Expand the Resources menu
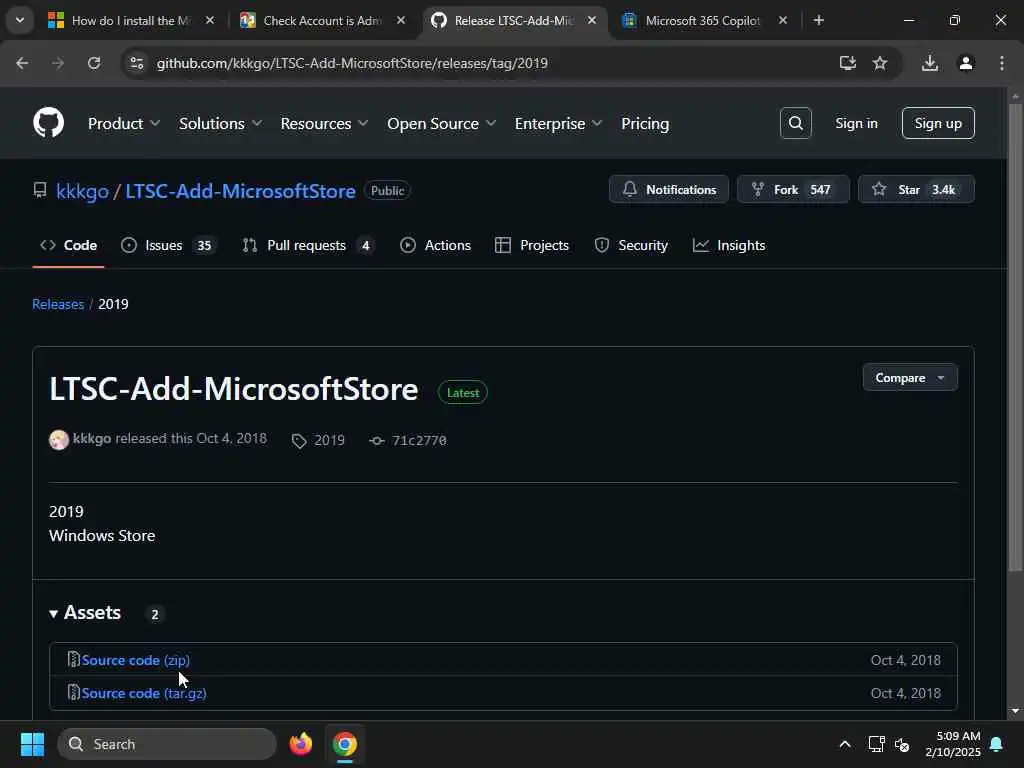The image size is (1024, 768). 324,123
